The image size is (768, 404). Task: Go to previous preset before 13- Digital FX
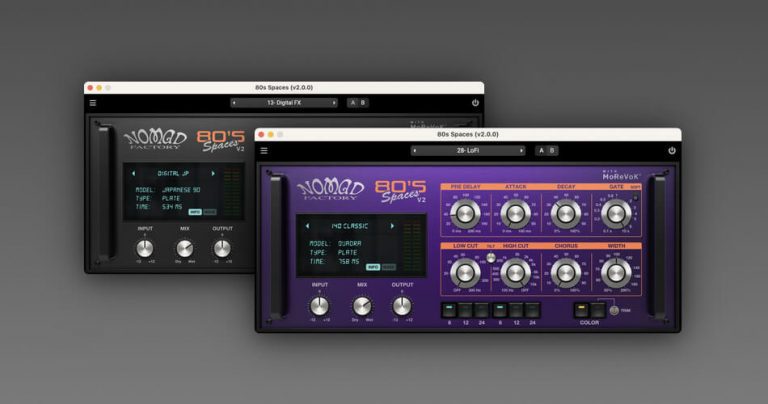click(234, 103)
